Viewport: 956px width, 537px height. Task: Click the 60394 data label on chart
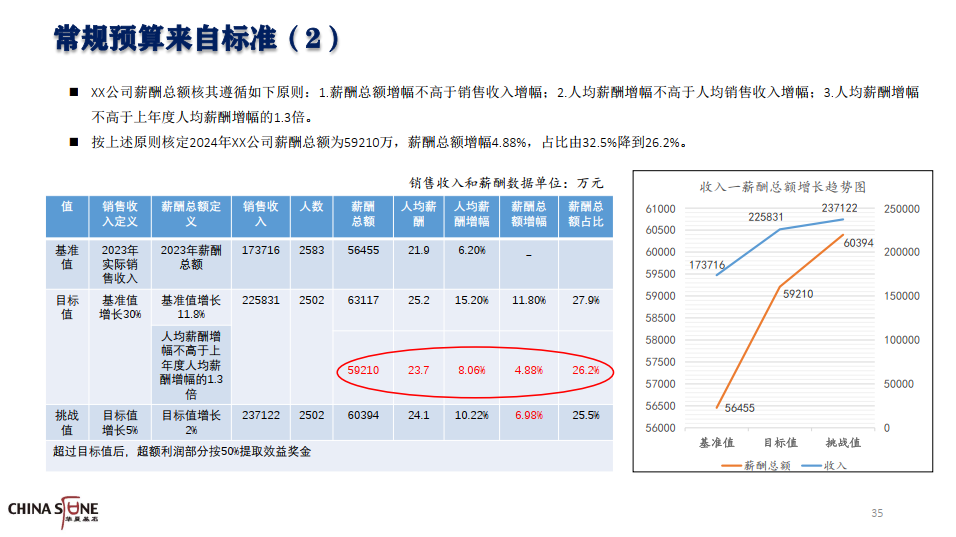[858, 243]
